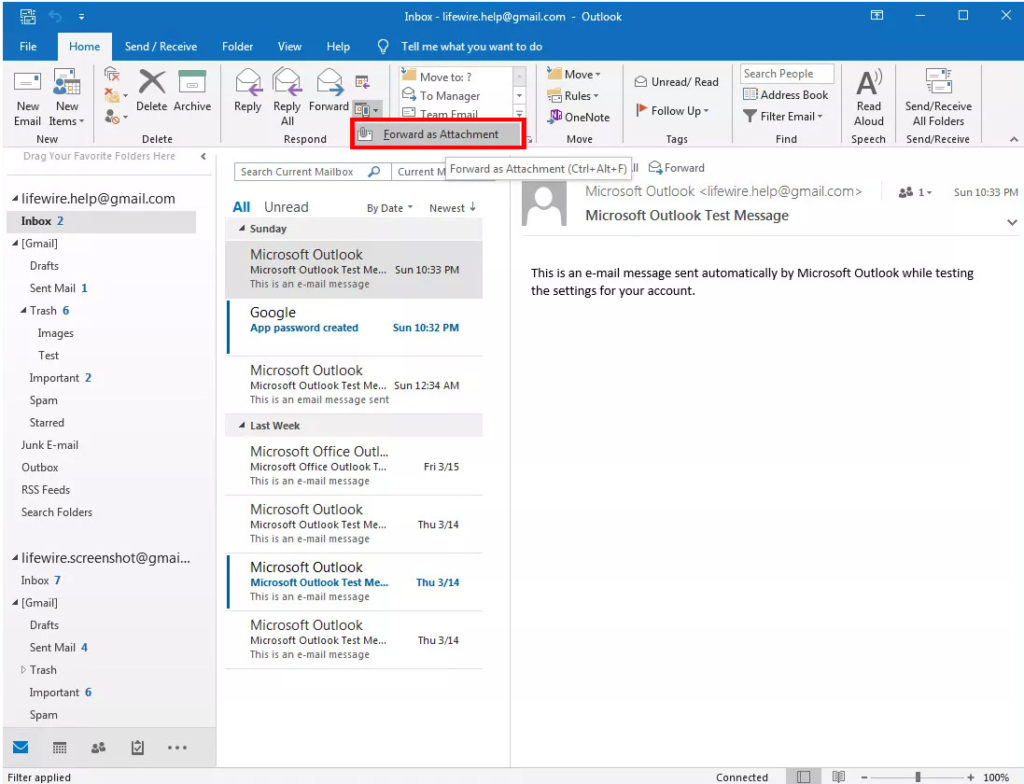Click Tell me what you want to do
The height and width of the screenshot is (784, 1024).
click(472, 46)
